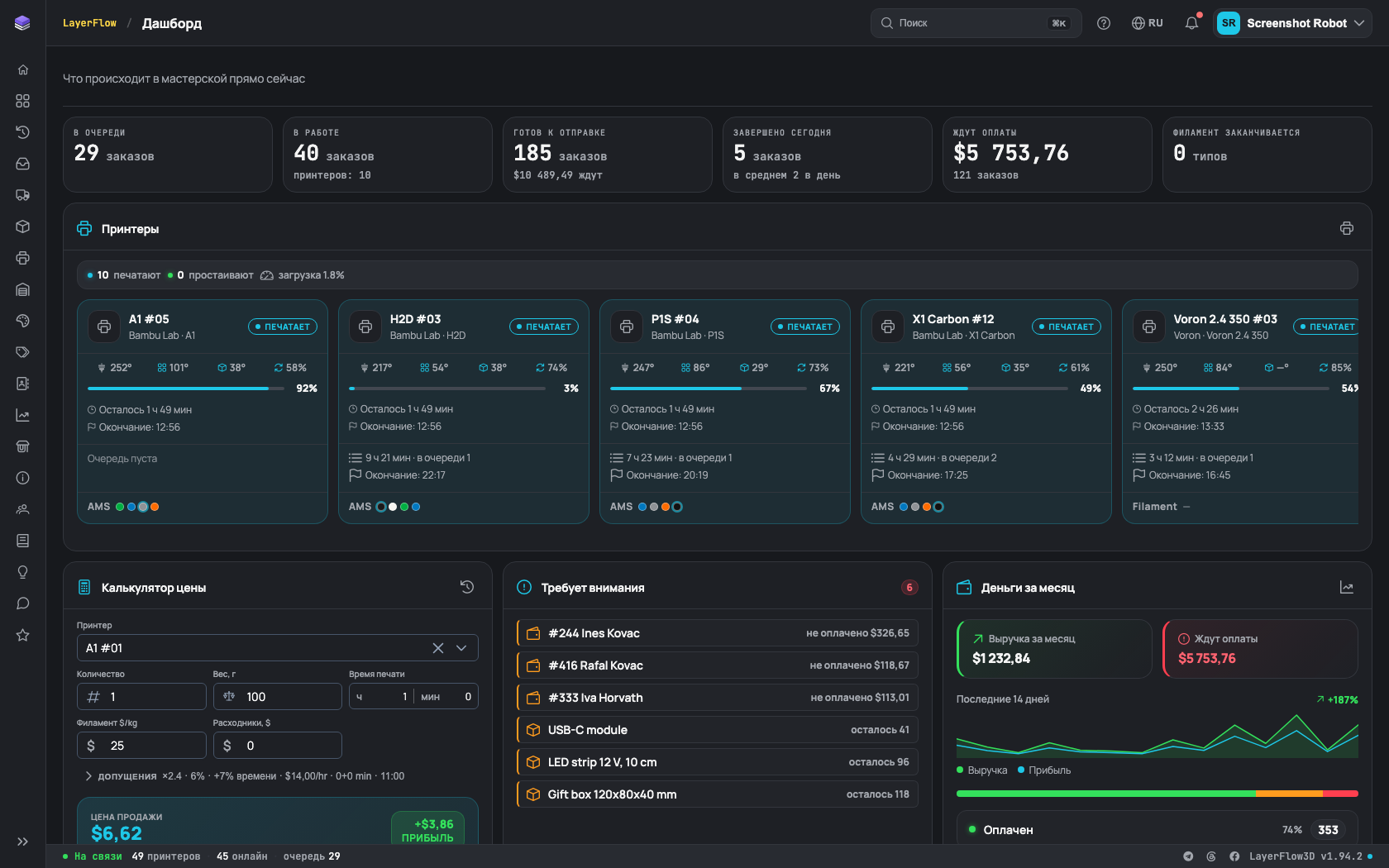
Task: Open the A1 #01 printer dropdown
Action: (x=278, y=648)
